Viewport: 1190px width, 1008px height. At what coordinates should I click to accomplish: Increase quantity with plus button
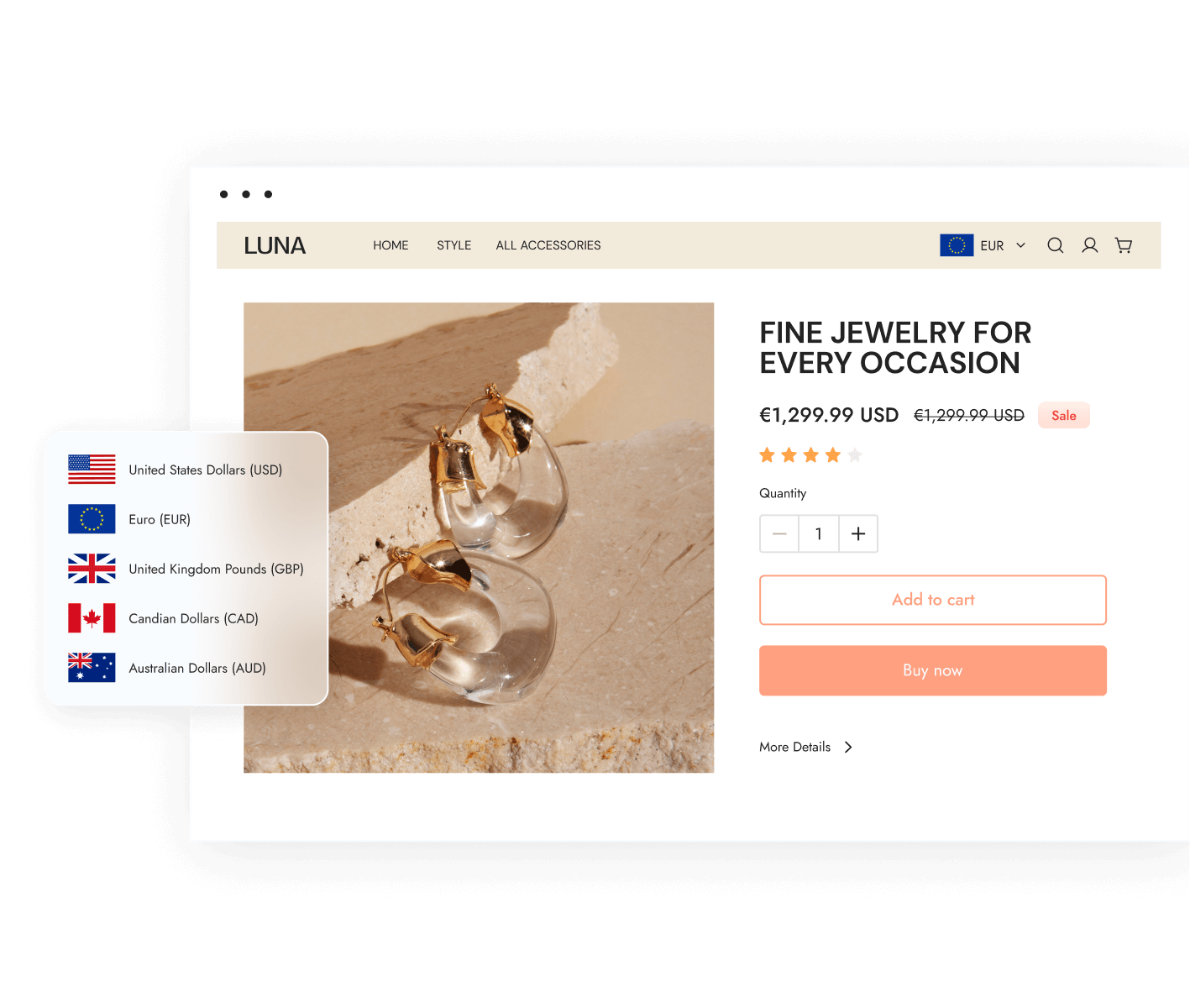coord(858,533)
